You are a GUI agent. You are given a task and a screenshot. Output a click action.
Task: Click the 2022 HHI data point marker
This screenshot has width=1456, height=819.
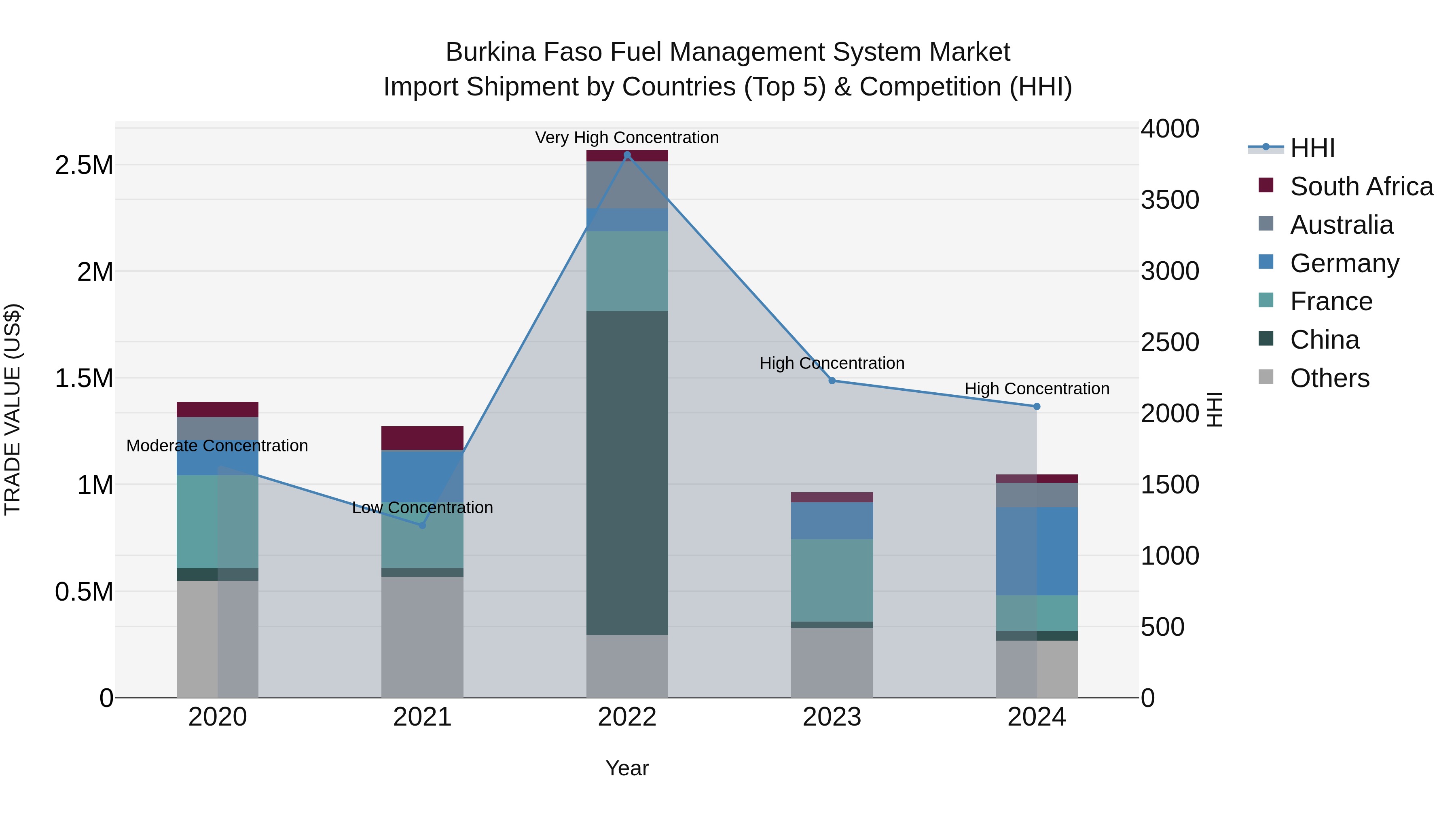pyautogui.click(x=627, y=155)
